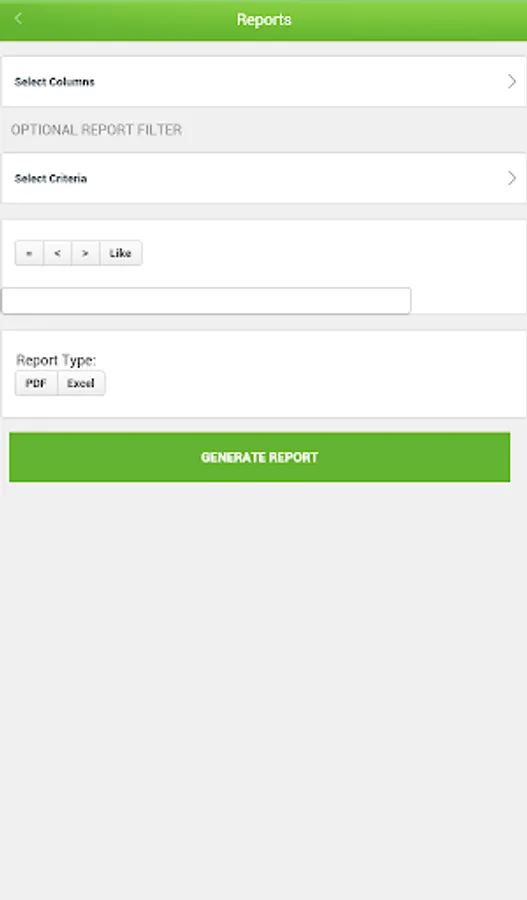The width and height of the screenshot is (527, 900).
Task: Tap the Reports title in header
Action: pyautogui.click(x=264, y=20)
